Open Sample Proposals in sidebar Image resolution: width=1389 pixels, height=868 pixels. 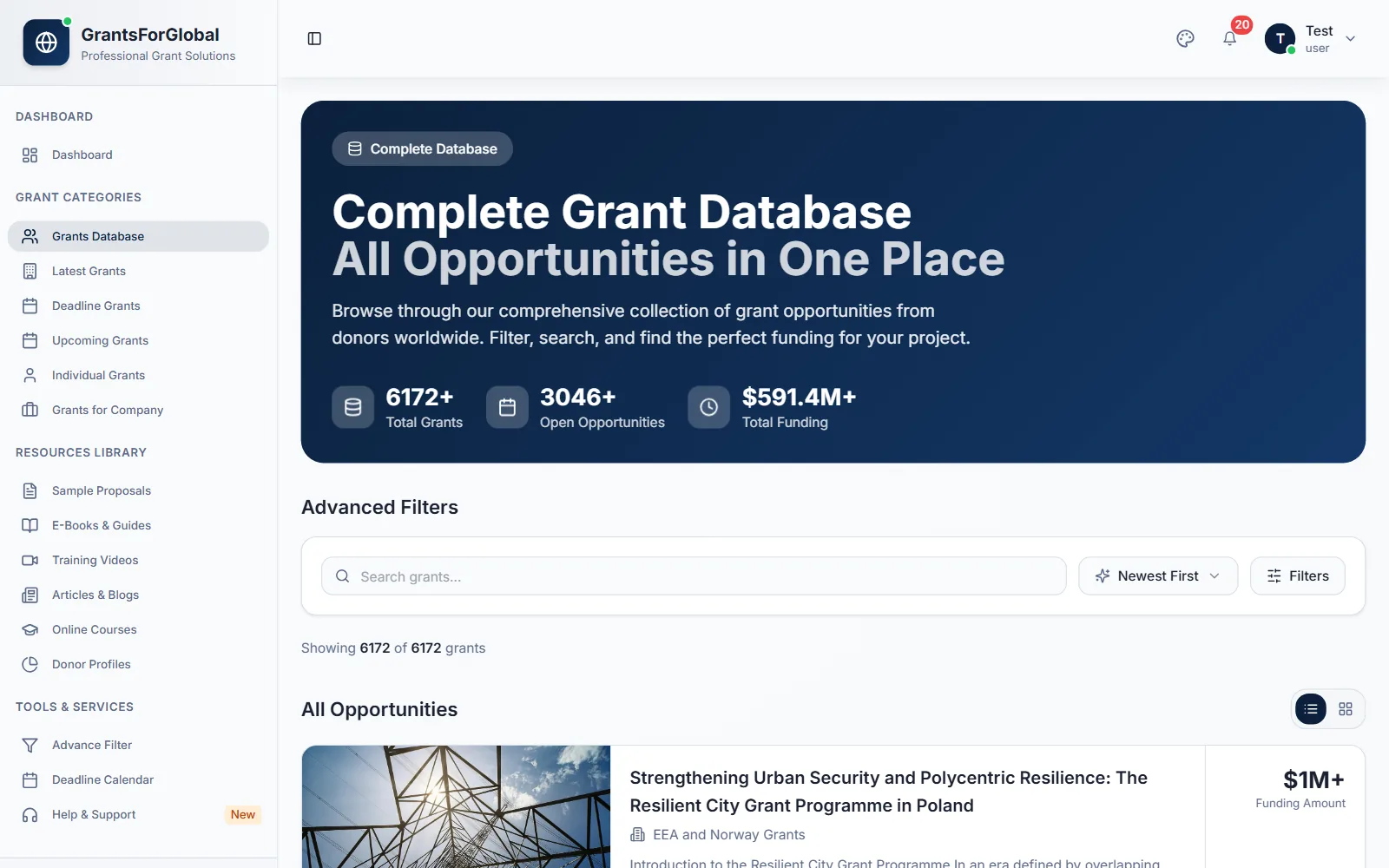pos(138,490)
